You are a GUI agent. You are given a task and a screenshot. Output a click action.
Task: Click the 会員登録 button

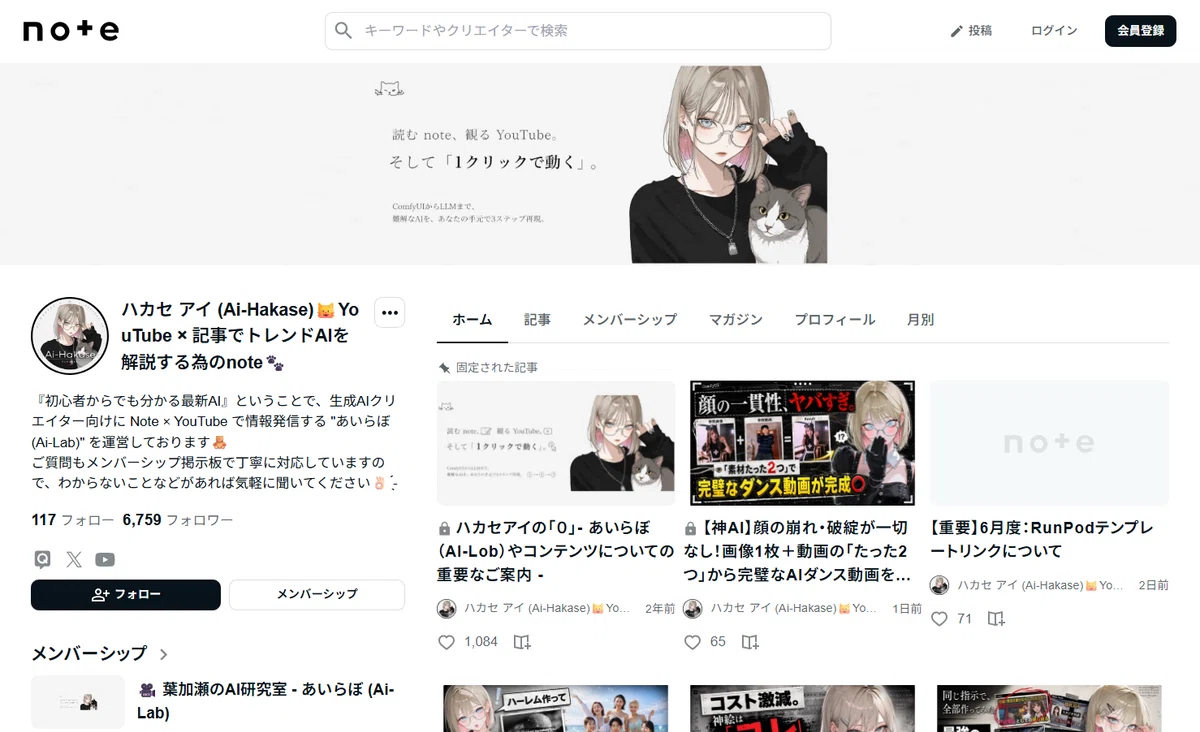1140,31
